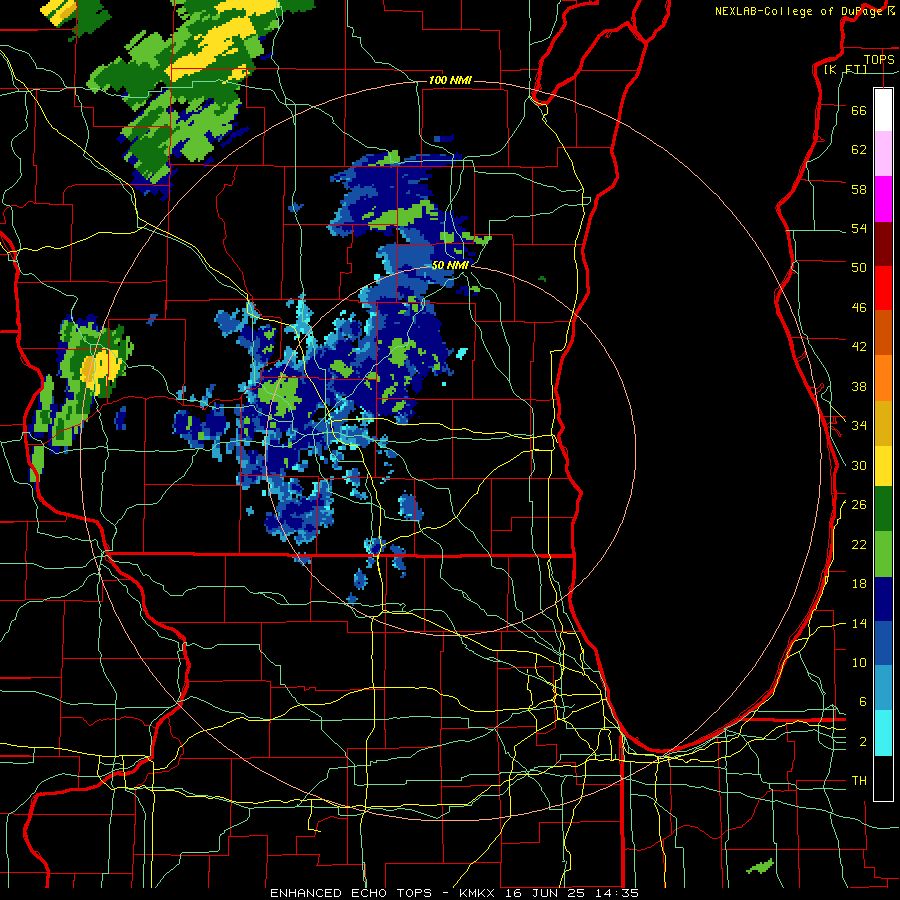Click the isolated green echo at bottom right
This screenshot has height=900, width=900.
tap(760, 866)
